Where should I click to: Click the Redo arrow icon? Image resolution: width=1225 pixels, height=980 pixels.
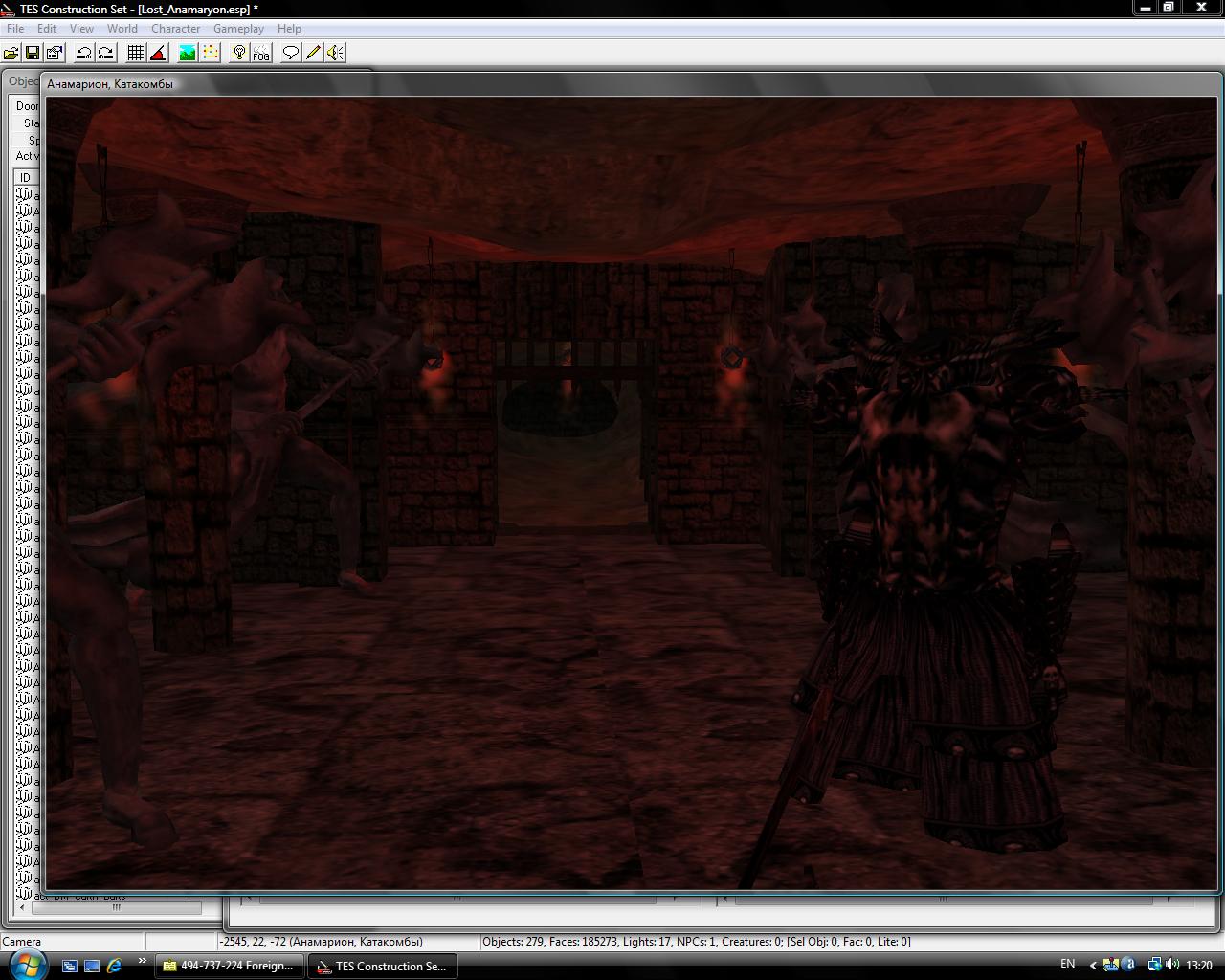(105, 53)
